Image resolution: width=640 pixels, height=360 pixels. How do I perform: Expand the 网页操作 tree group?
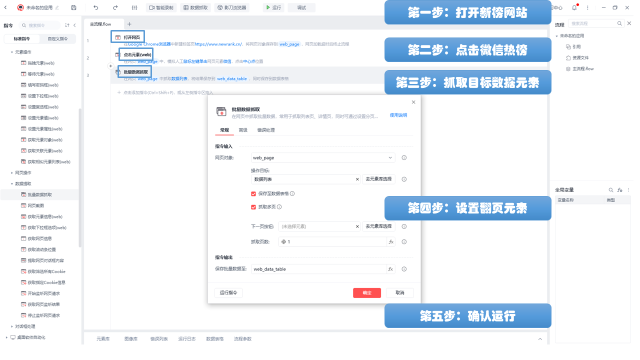11,173
